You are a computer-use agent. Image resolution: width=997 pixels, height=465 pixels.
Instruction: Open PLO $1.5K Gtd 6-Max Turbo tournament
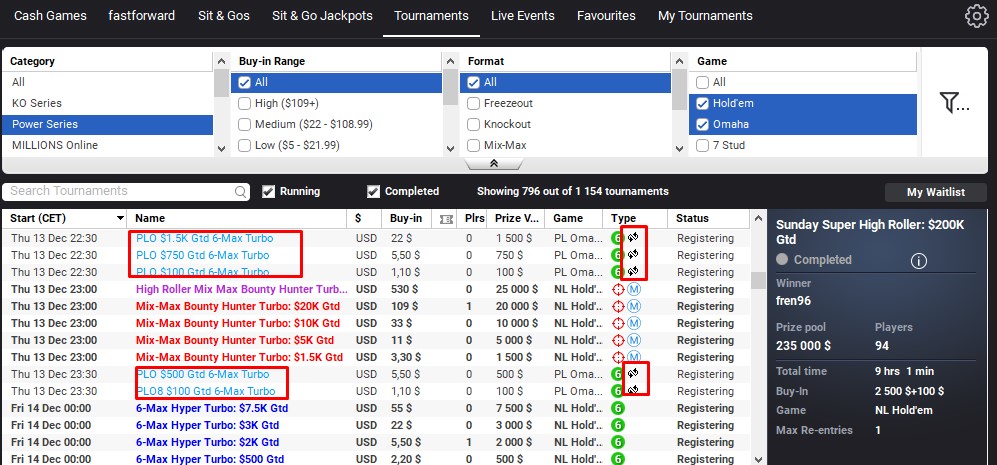[x=205, y=239]
